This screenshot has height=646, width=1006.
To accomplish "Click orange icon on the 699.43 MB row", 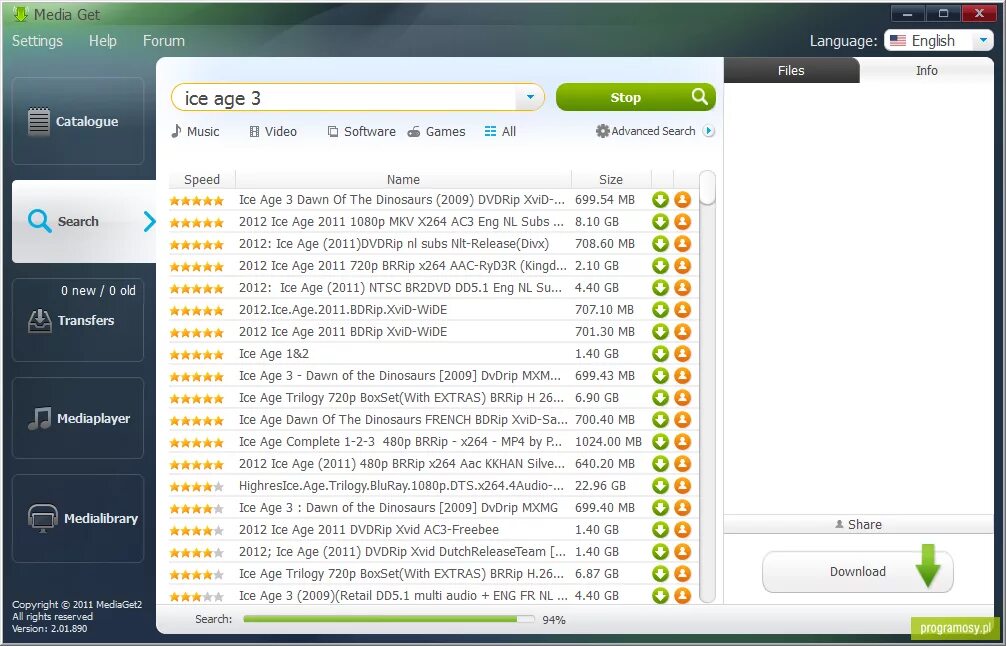I will [683, 376].
